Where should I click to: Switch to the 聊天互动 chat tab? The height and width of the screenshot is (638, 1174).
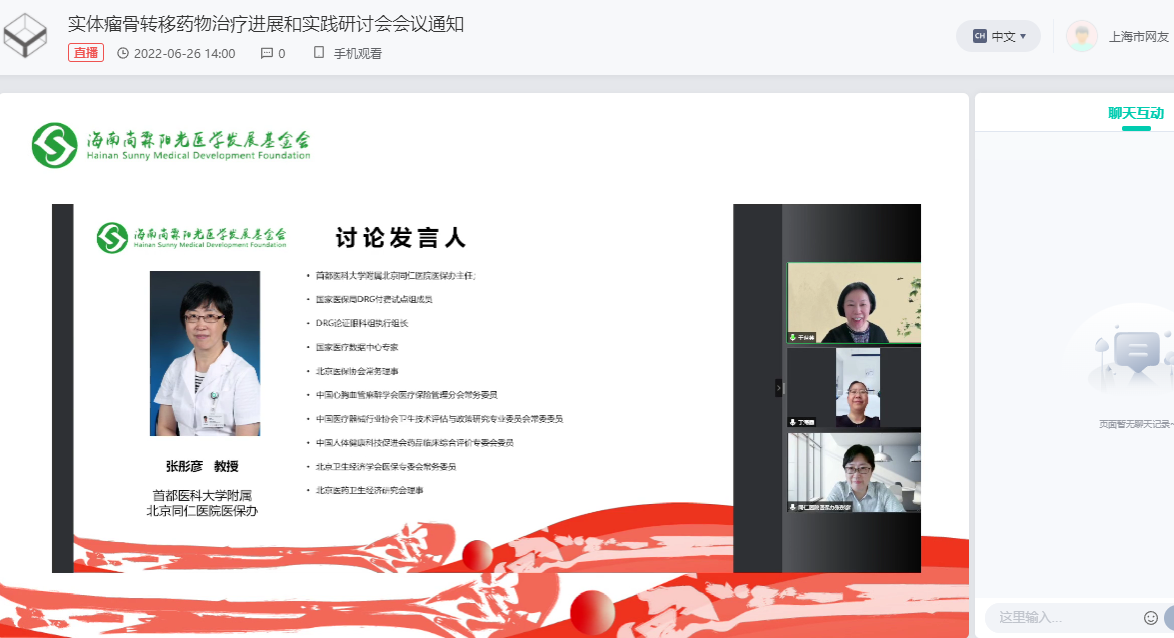(1135, 113)
